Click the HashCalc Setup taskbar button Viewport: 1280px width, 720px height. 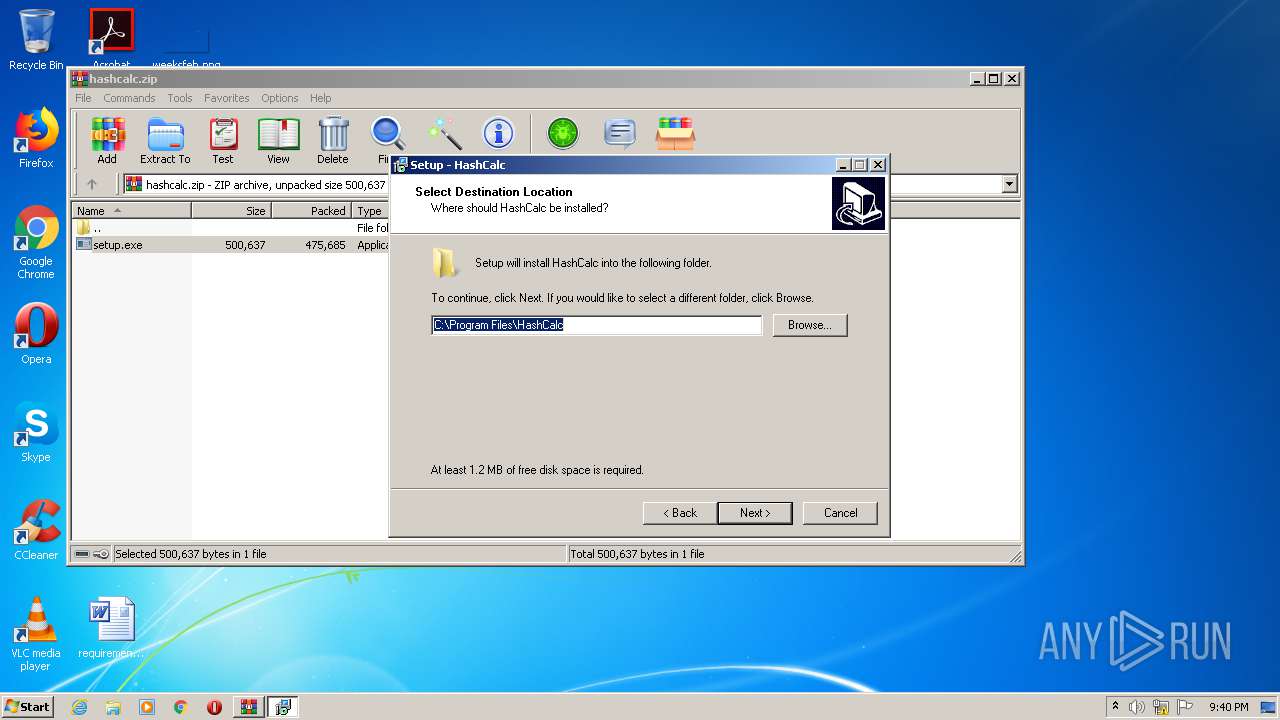[283, 707]
